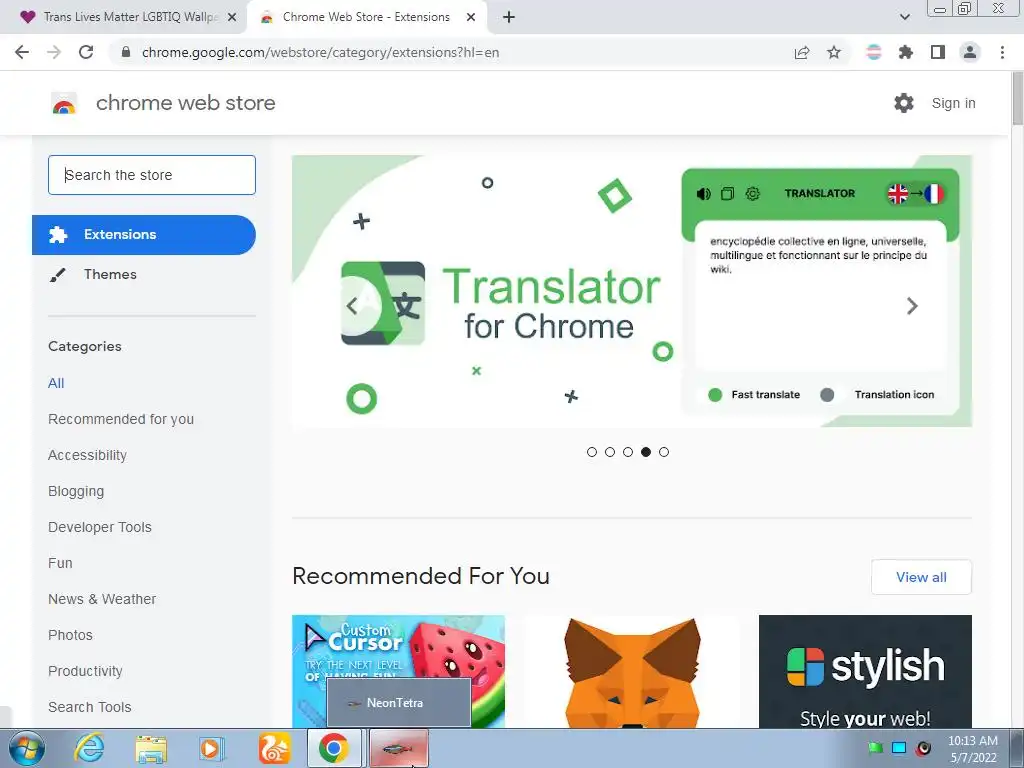
Task: Select the third carousel dot
Action: coord(628,452)
